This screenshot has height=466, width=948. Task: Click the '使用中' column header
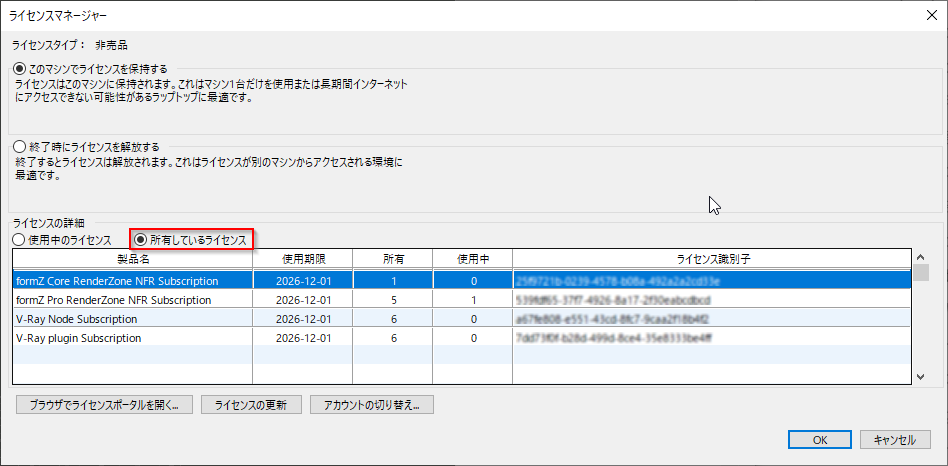coord(472,259)
